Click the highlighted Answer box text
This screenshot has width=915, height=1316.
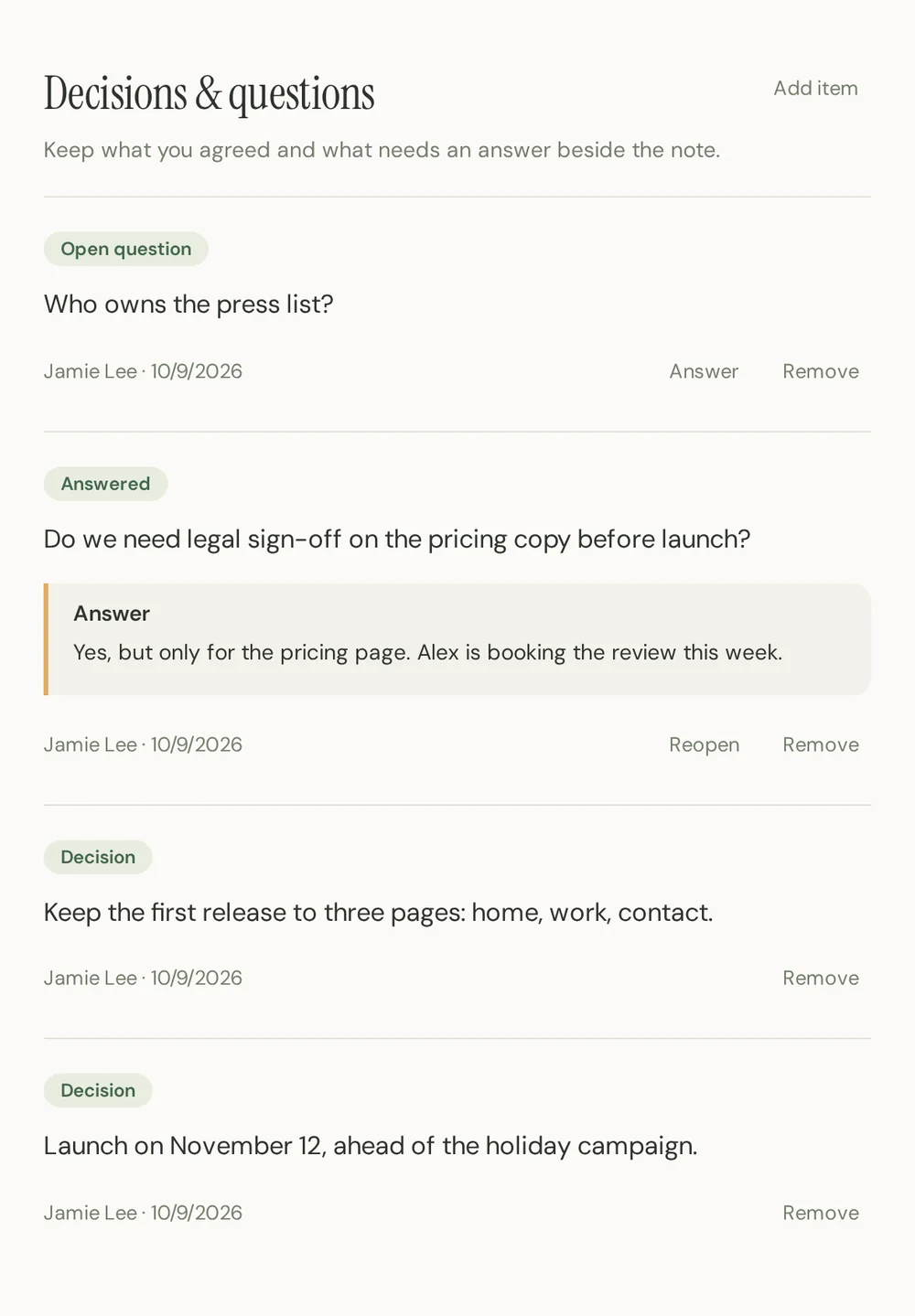point(427,653)
